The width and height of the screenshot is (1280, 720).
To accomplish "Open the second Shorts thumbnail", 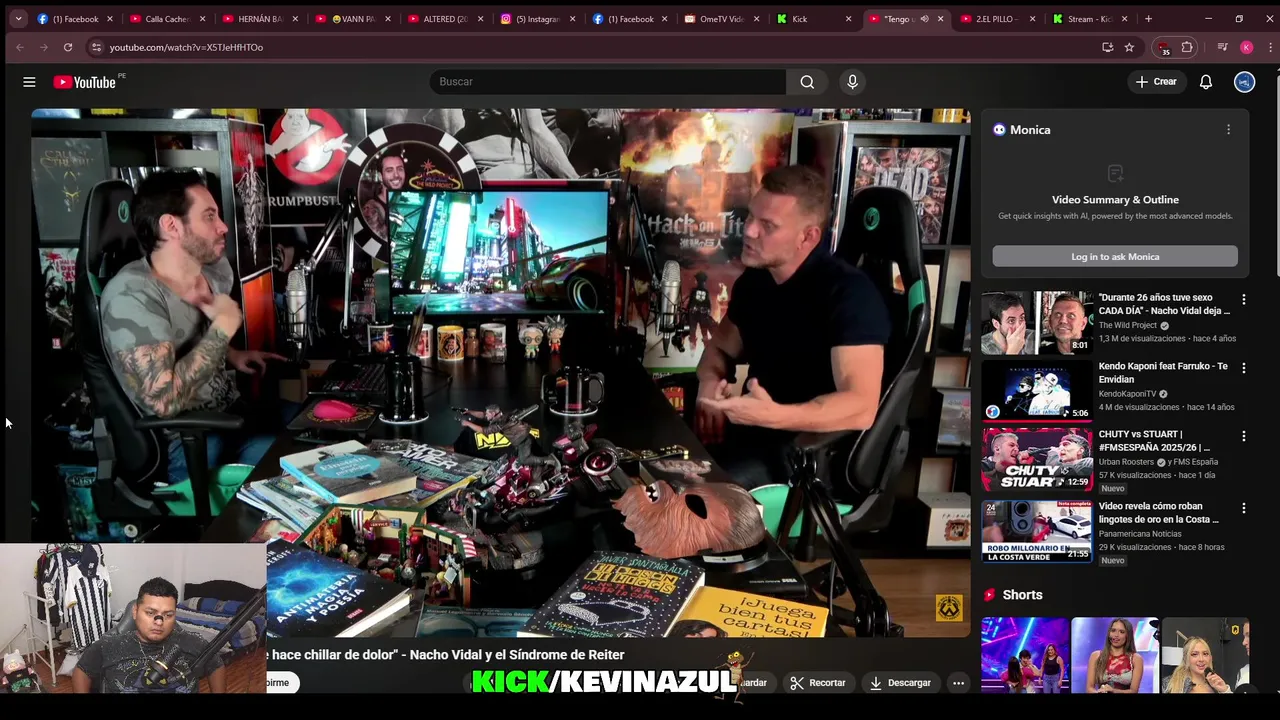I will [x=1115, y=656].
